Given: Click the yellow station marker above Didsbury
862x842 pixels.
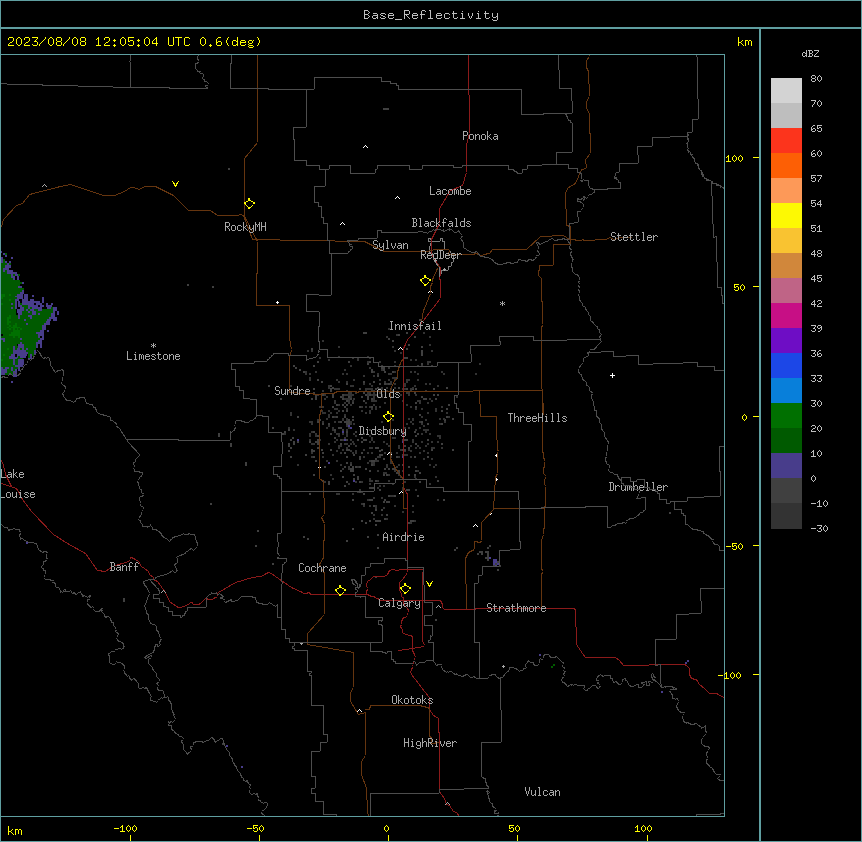Looking at the screenshot, I should 388,417.
